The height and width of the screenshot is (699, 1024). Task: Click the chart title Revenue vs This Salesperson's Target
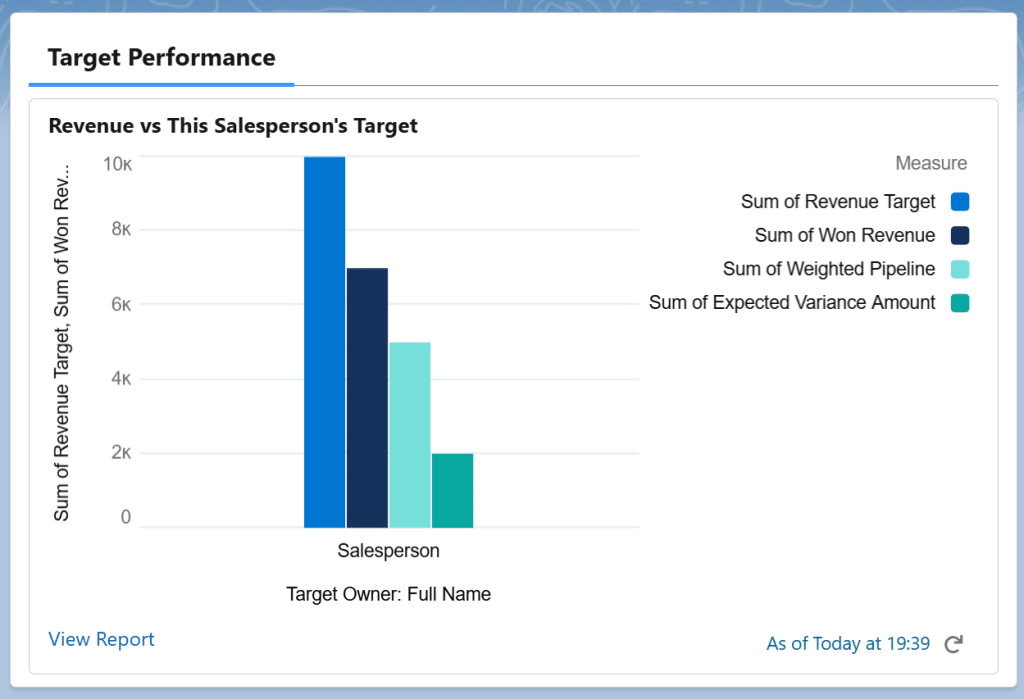click(233, 126)
